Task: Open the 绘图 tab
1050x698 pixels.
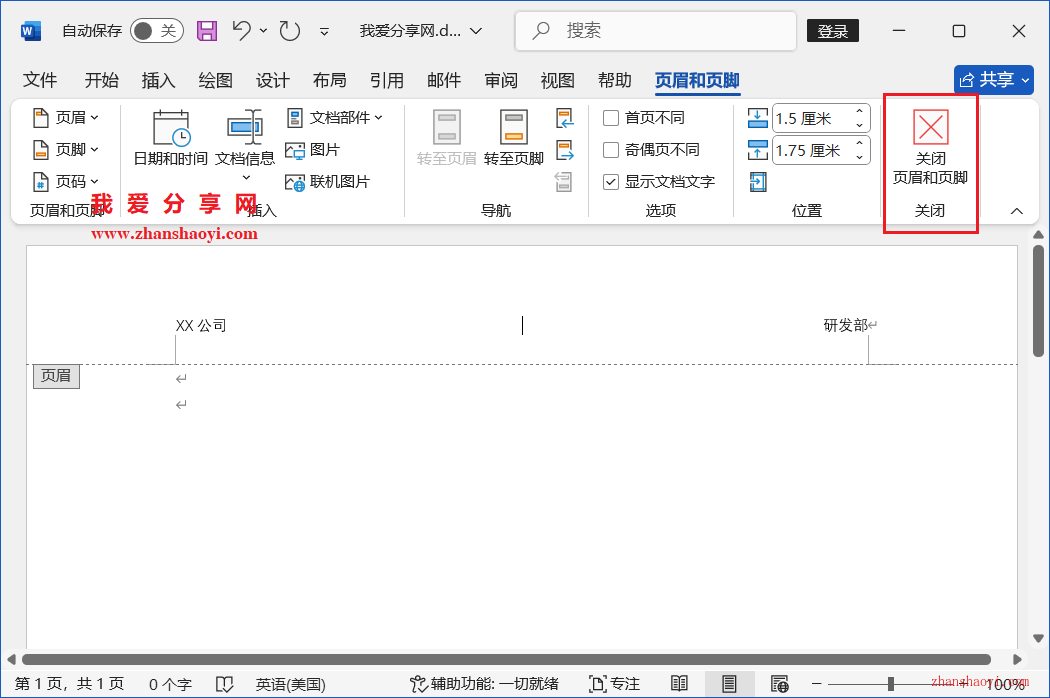Action: [215, 80]
